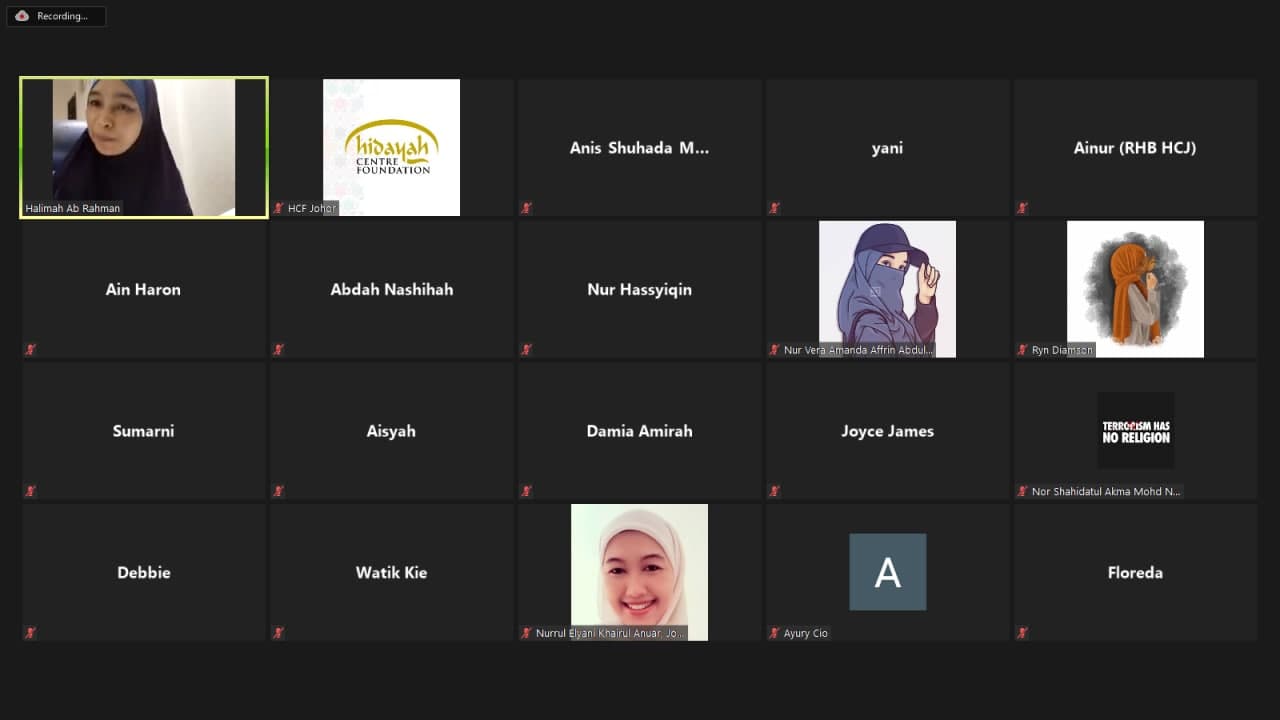Click muted mic icon on Ain Haron tile
Screen dimensions: 1280x720
pyautogui.click(x=31, y=350)
